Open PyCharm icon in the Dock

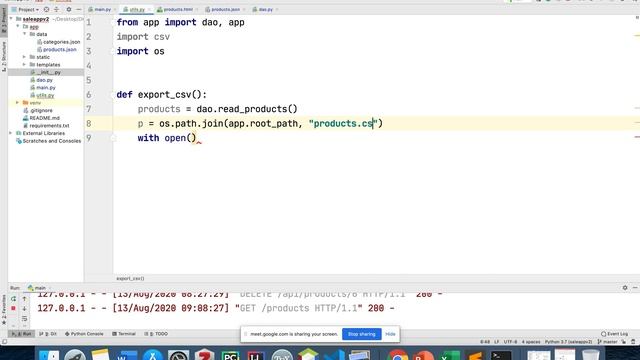tap(230, 355)
